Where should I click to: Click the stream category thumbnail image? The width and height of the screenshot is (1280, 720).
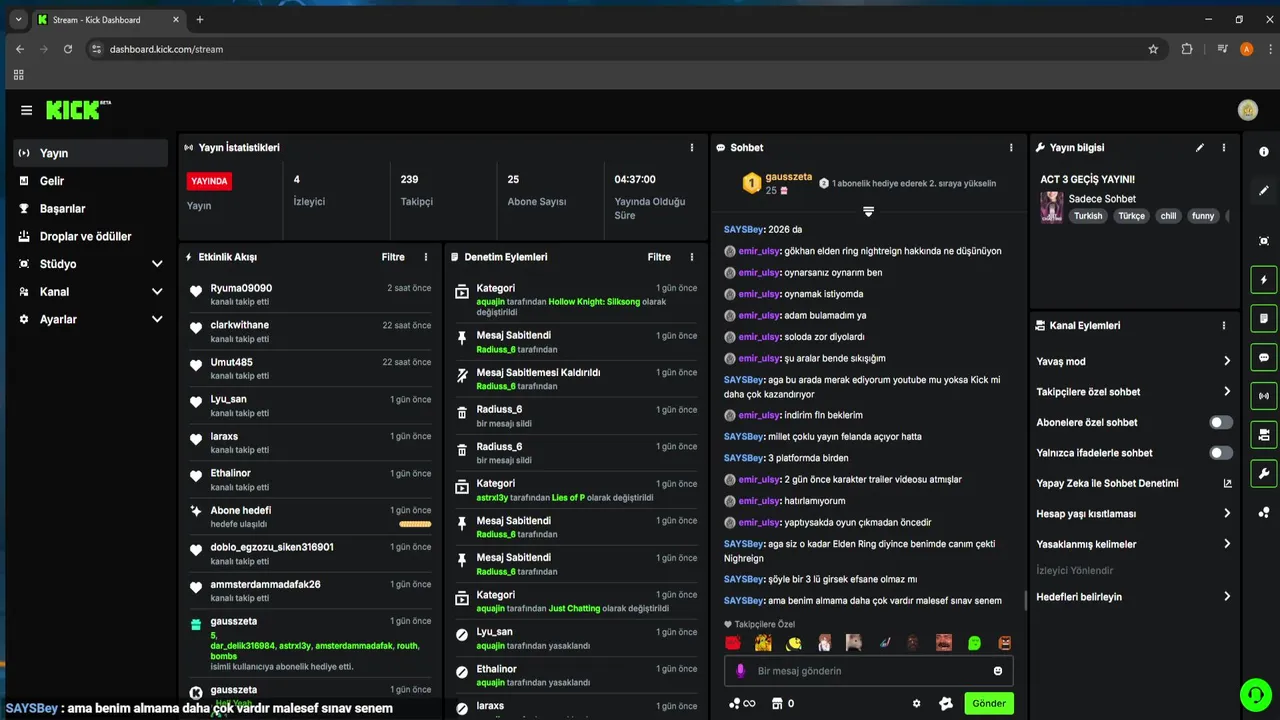tap(1051, 207)
